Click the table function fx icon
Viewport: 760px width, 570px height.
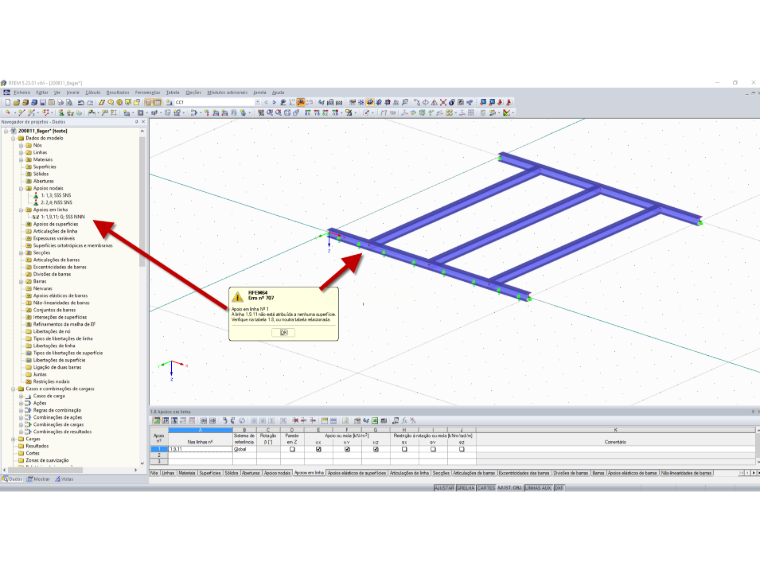point(404,421)
